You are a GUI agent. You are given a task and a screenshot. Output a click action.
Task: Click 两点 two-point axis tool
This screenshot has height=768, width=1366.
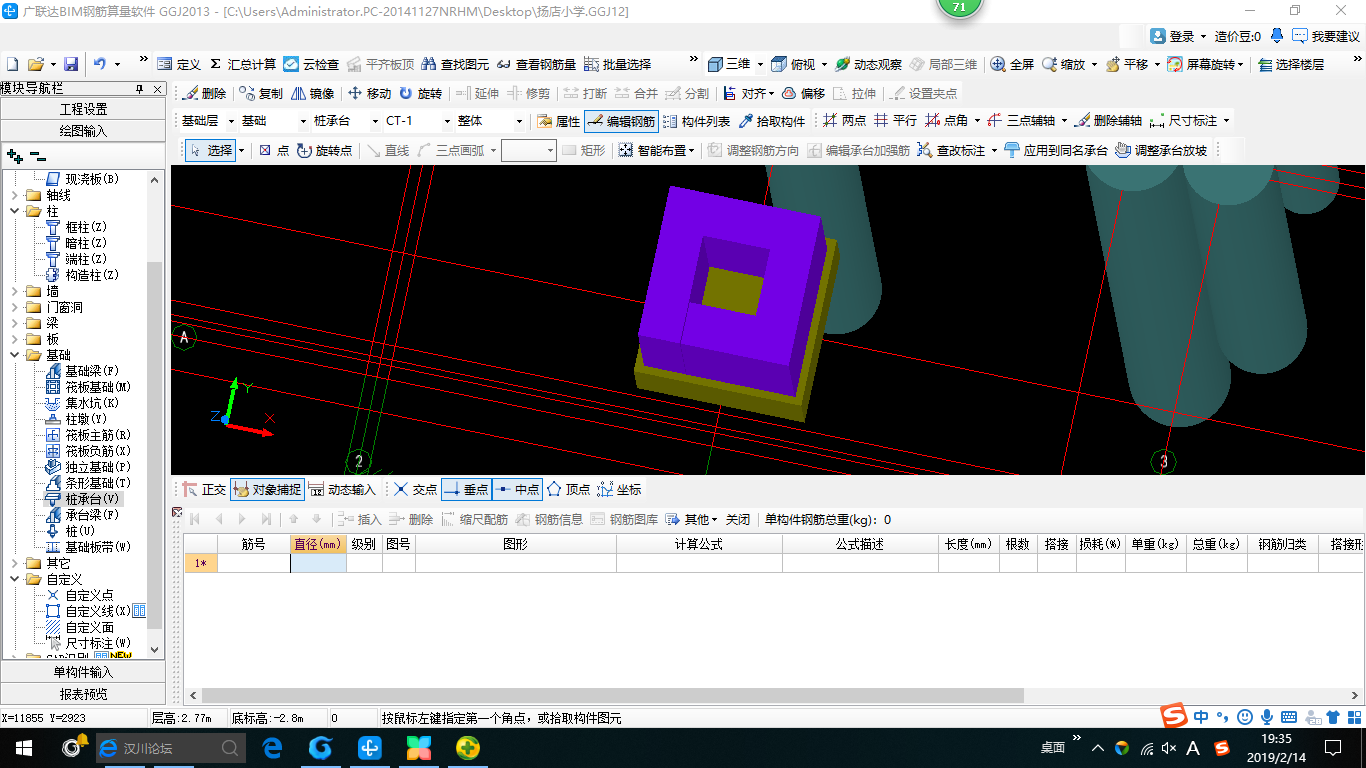[844, 121]
